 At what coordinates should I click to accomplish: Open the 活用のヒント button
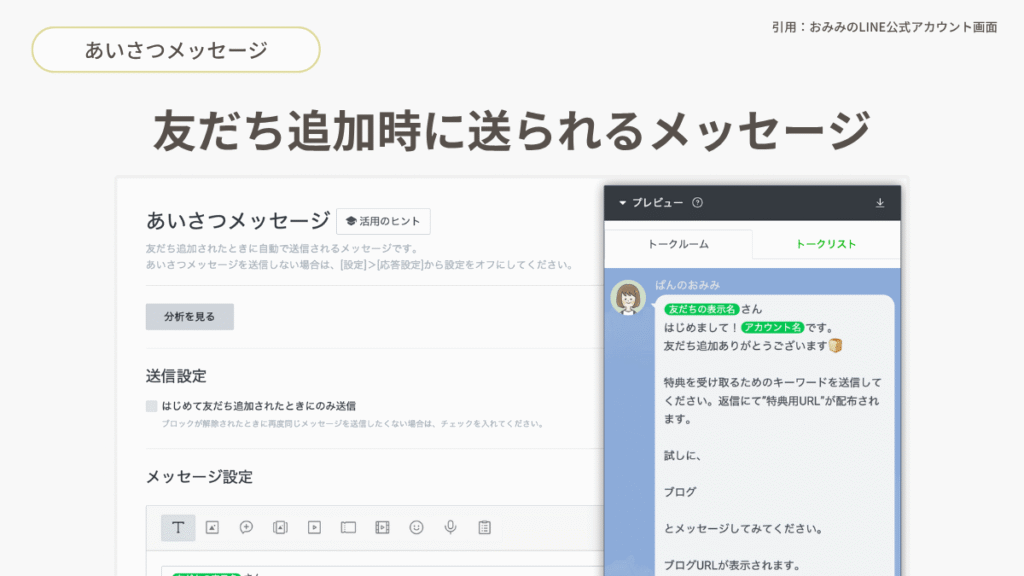click(383, 221)
